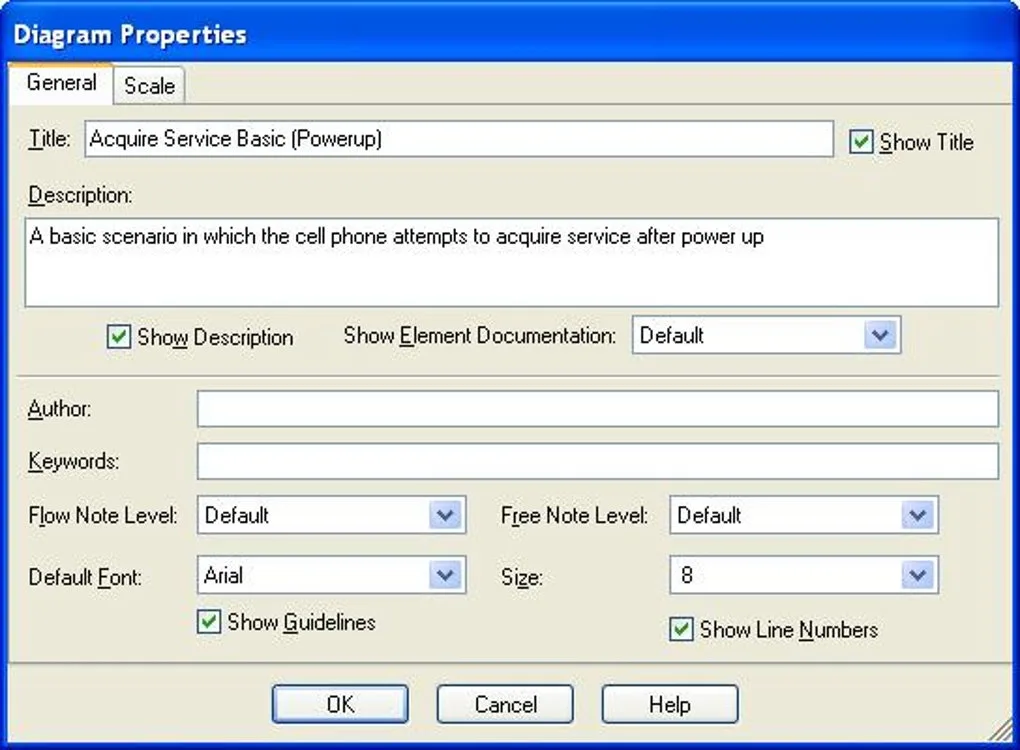Click the Default Font label

[x=85, y=577]
